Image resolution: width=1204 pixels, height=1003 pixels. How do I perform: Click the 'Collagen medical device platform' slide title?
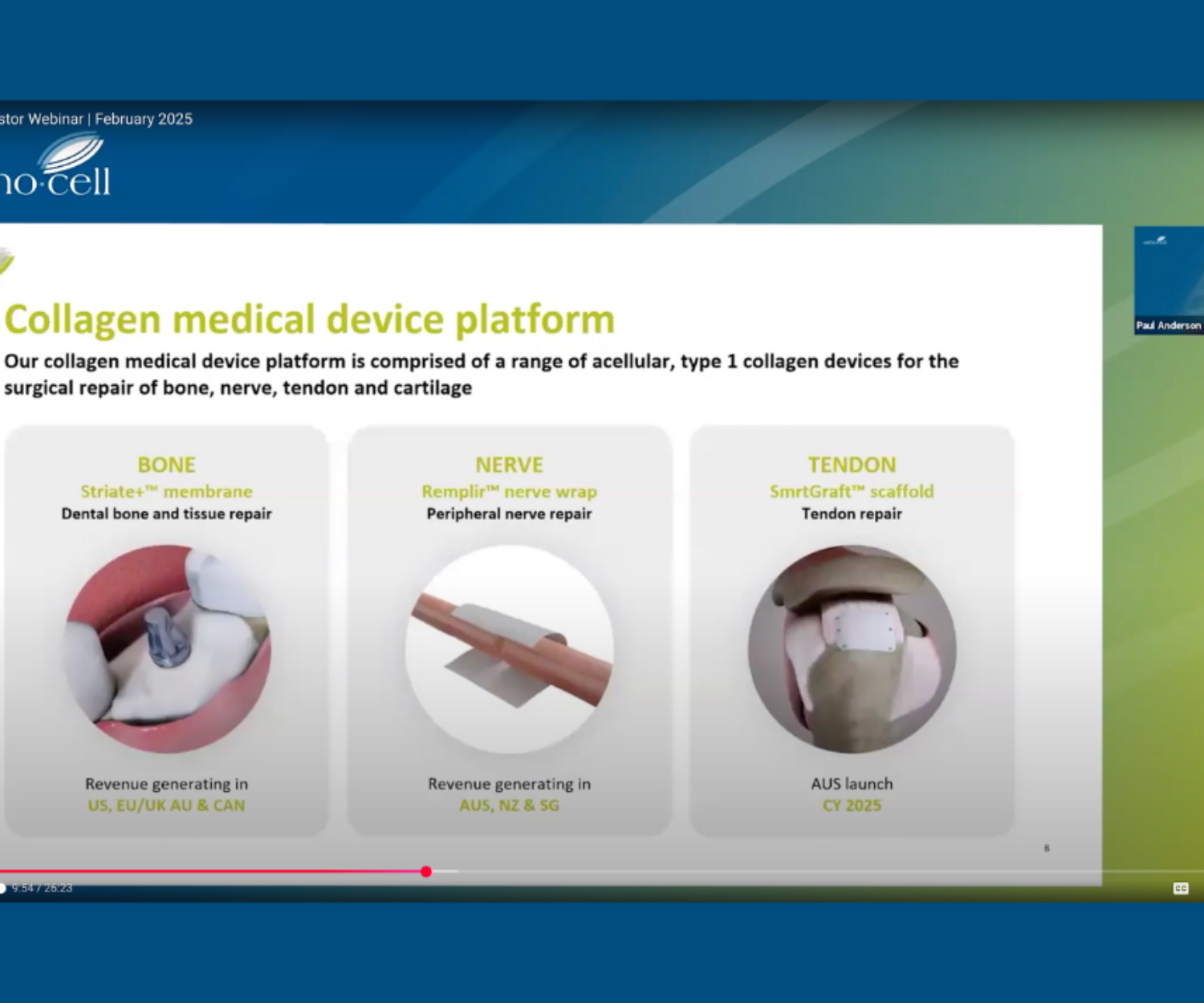(310, 319)
